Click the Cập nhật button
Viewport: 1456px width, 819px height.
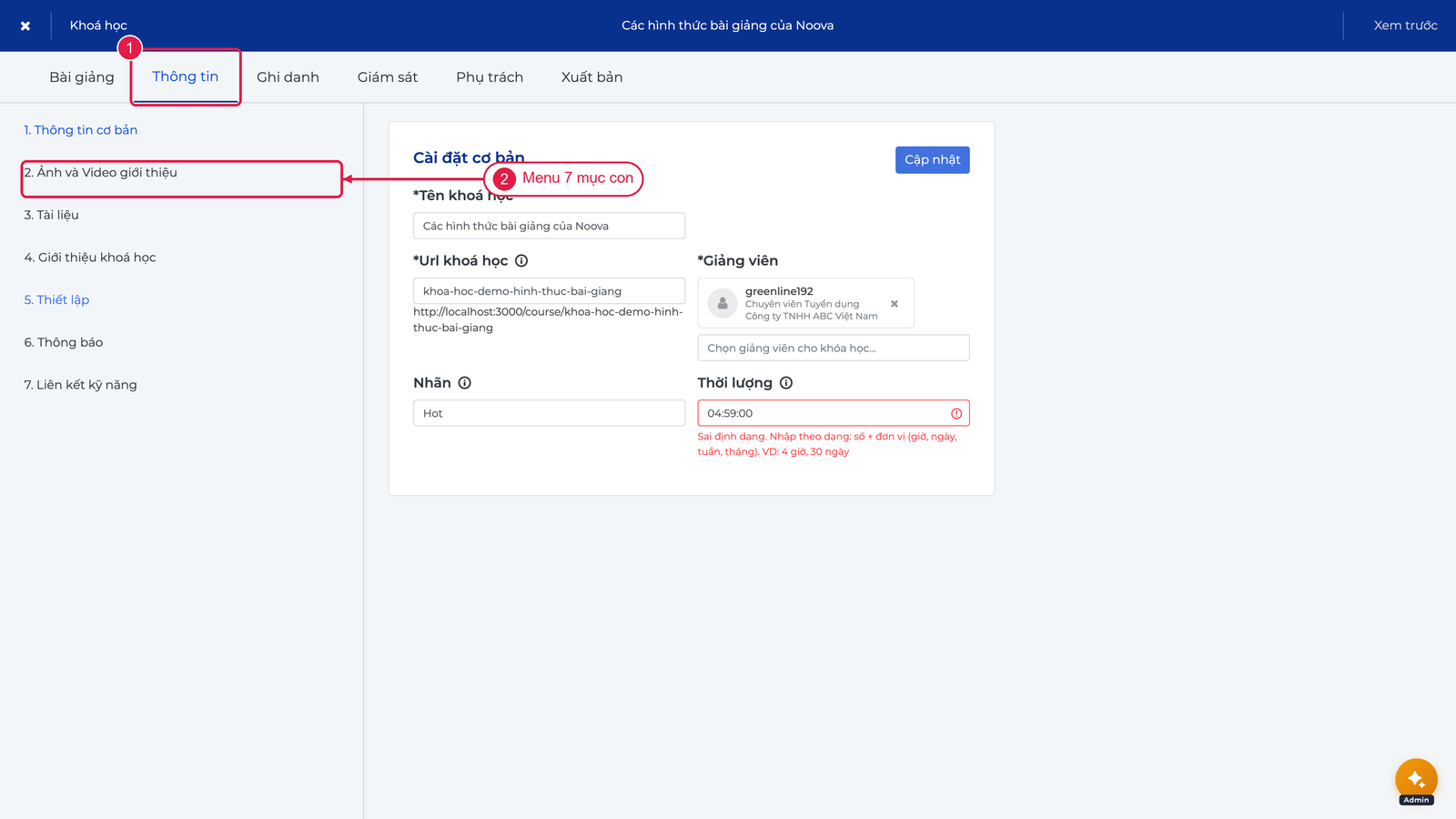(932, 160)
